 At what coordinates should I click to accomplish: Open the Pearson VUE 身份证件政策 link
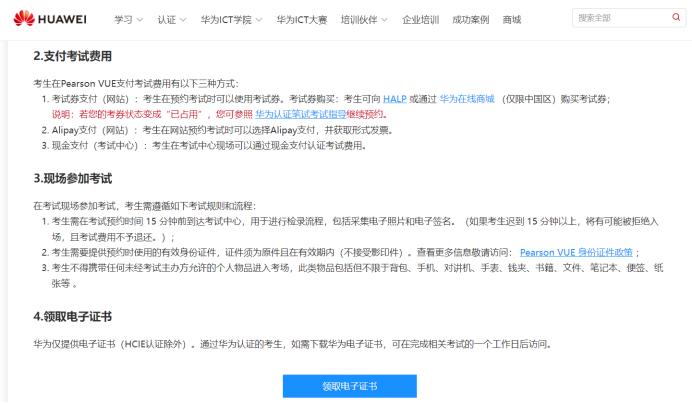(x=576, y=252)
